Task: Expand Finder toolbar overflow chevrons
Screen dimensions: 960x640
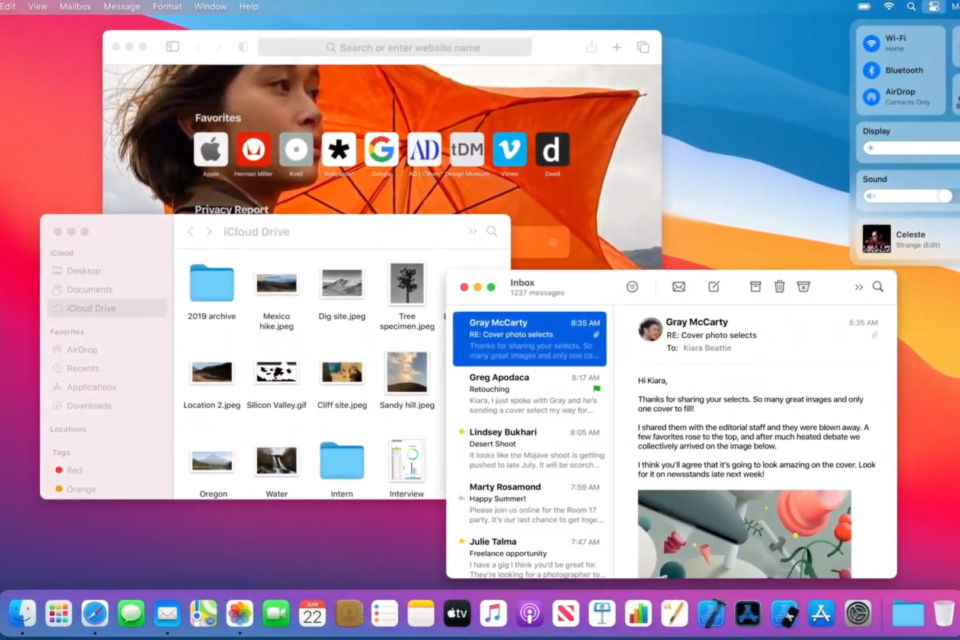Action: pyautogui.click(x=473, y=231)
